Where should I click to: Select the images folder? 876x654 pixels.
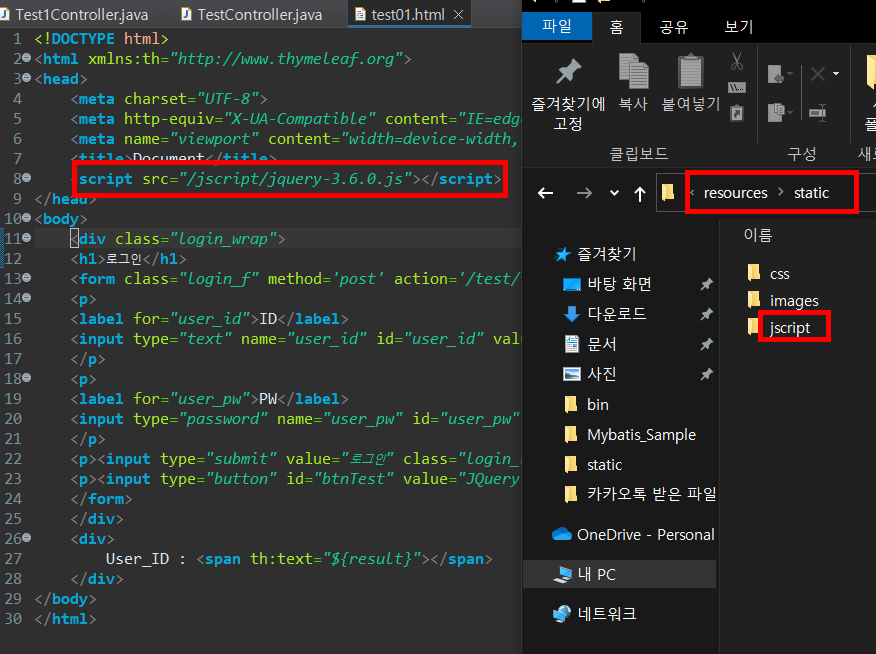pyautogui.click(x=783, y=300)
